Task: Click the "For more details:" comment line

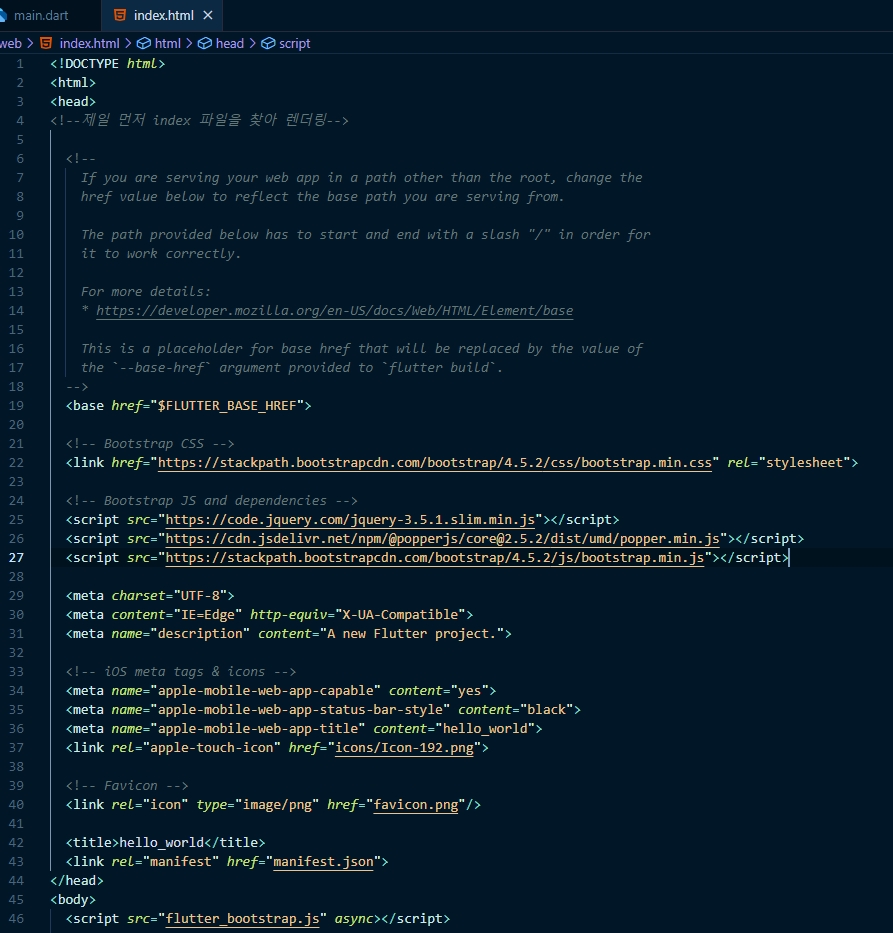Action: 146,292
